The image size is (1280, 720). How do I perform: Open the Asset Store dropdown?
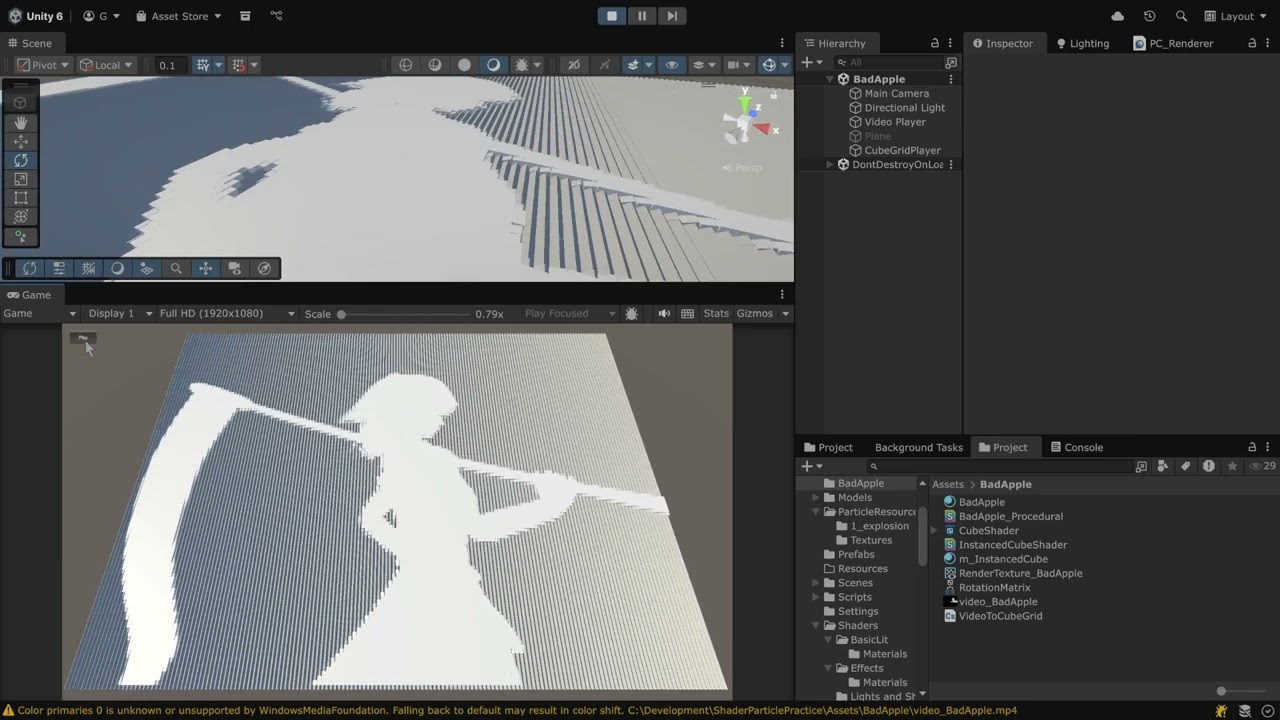[179, 16]
